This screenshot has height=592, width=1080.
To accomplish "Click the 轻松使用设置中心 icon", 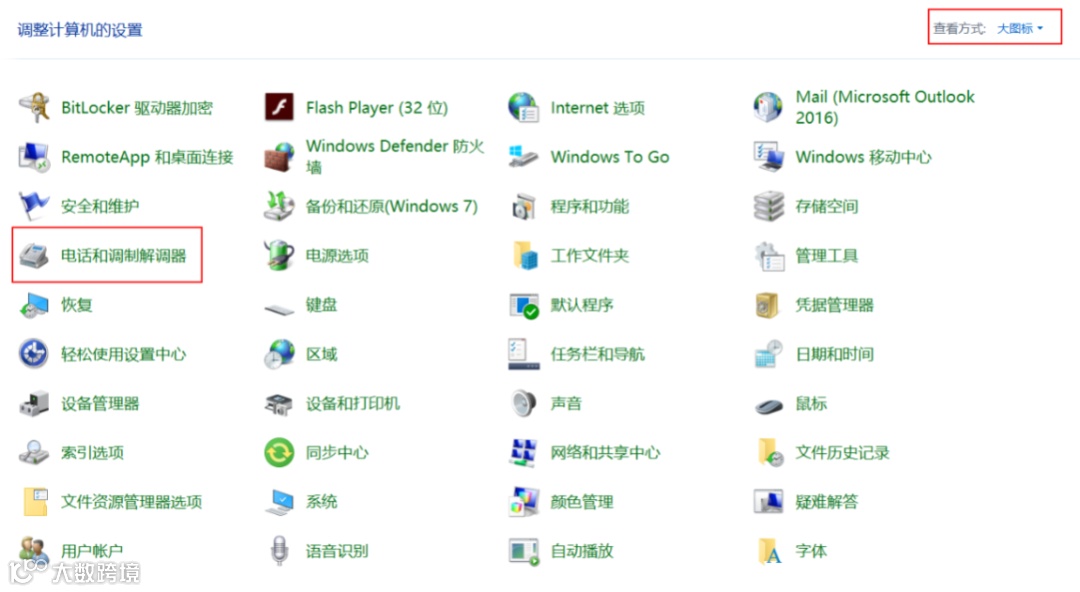I will pos(34,354).
